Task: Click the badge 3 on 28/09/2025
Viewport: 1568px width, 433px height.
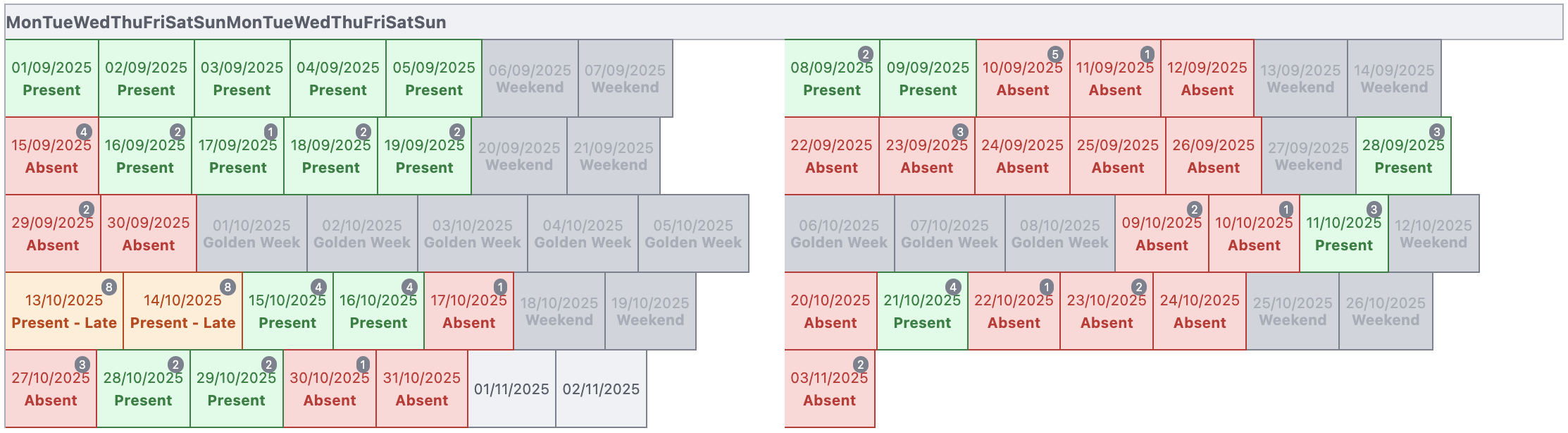Action: (1437, 132)
